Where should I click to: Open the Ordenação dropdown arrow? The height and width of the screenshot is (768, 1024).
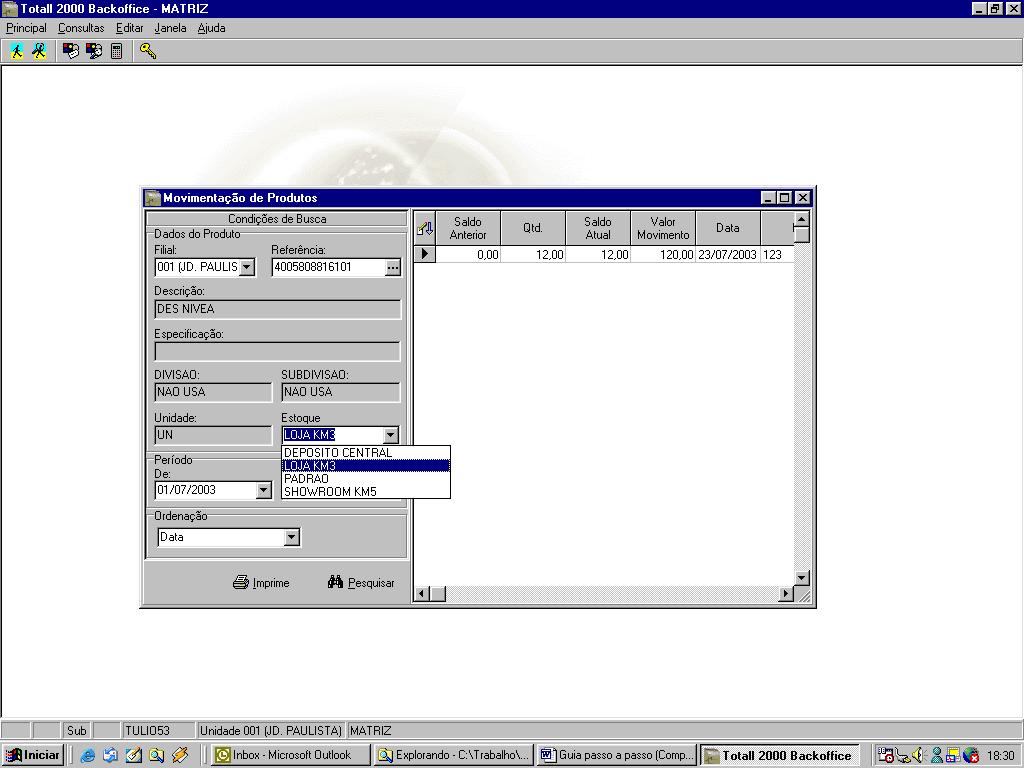291,538
